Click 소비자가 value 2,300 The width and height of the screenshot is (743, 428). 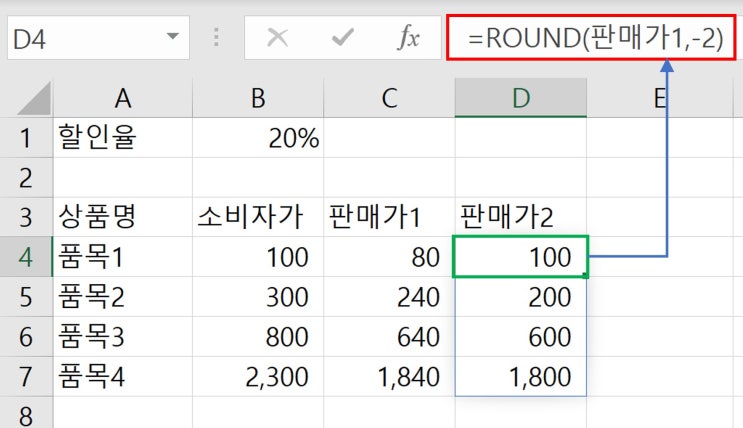[x=258, y=376]
